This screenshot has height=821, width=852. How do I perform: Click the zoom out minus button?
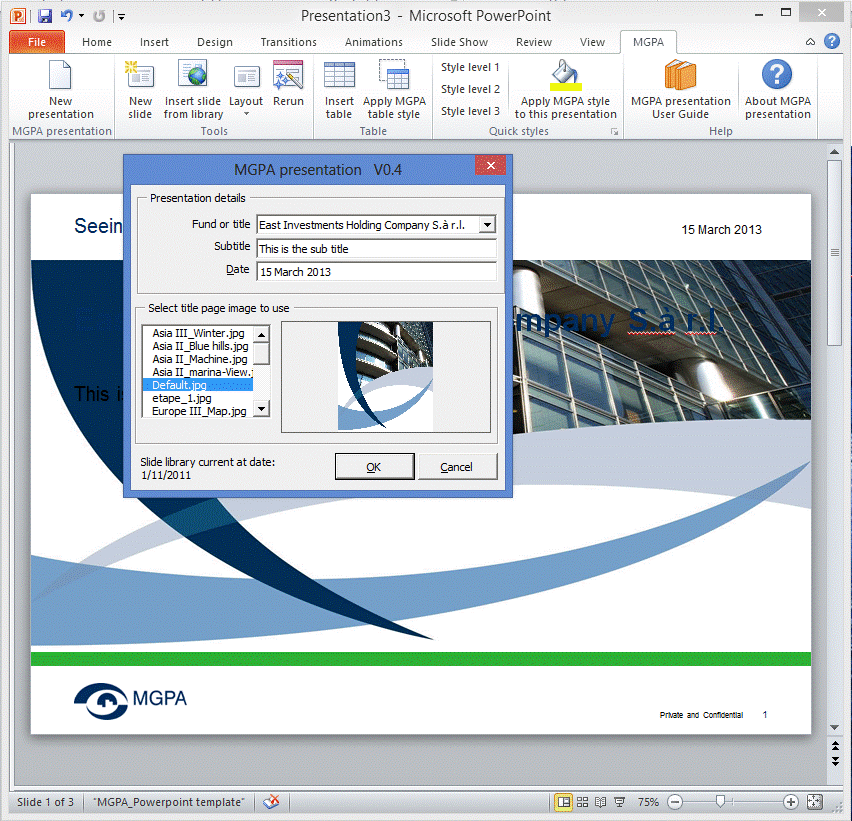[675, 802]
